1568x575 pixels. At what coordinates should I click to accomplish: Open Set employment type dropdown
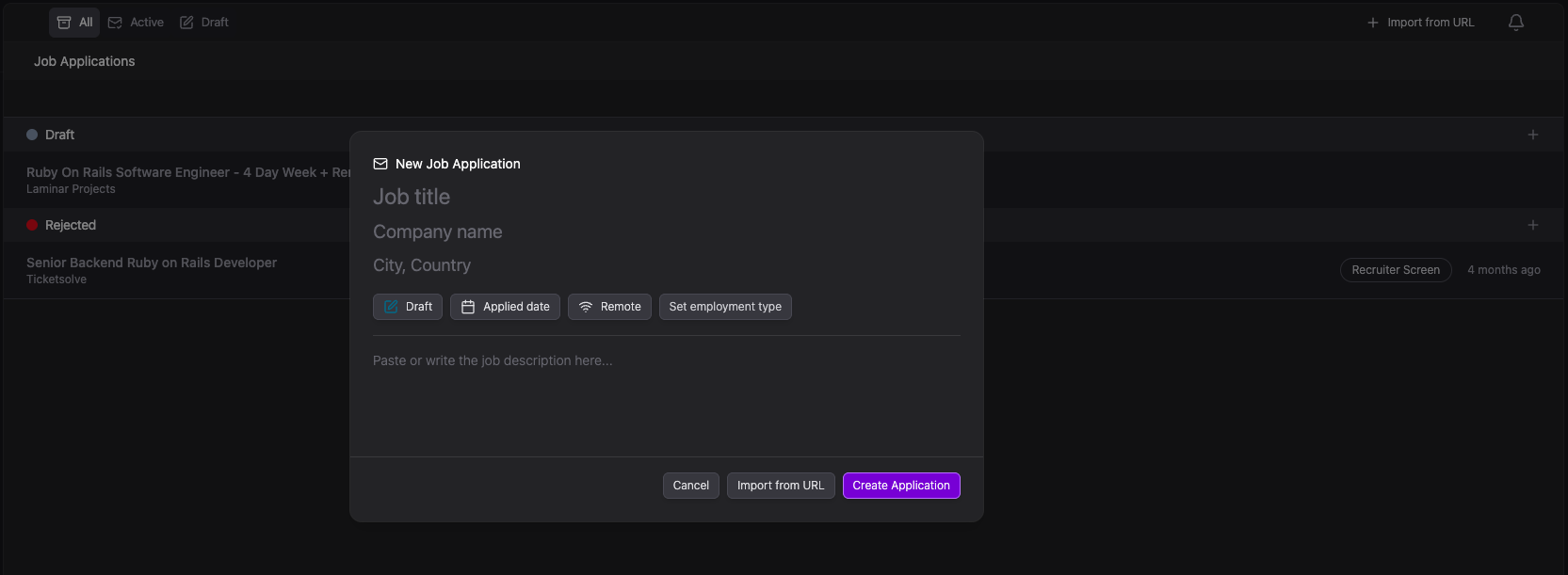[x=725, y=307]
